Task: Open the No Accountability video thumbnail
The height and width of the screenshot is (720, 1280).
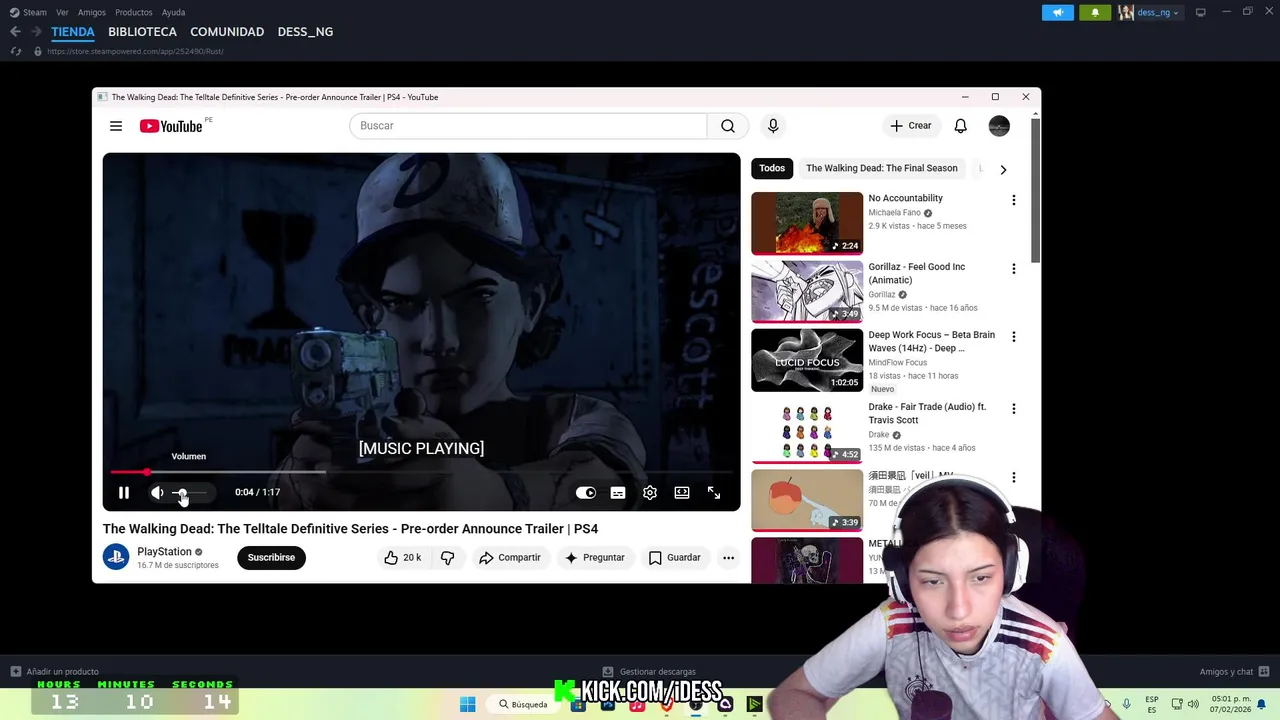Action: tap(807, 223)
